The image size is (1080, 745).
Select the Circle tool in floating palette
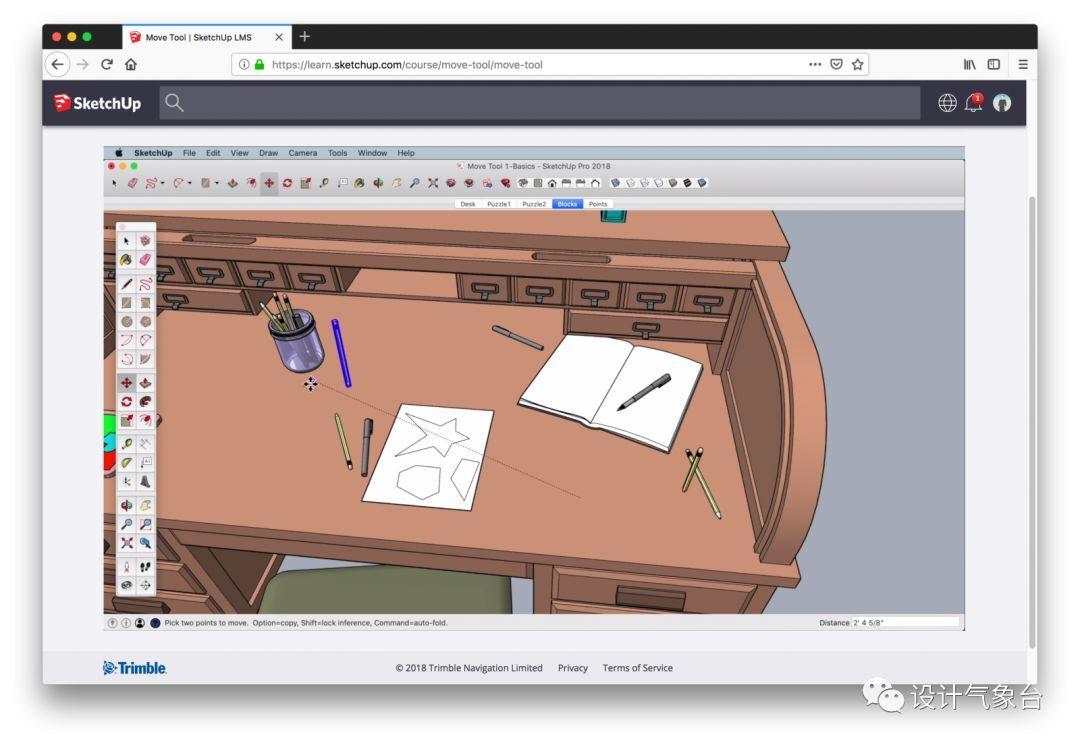[127, 322]
